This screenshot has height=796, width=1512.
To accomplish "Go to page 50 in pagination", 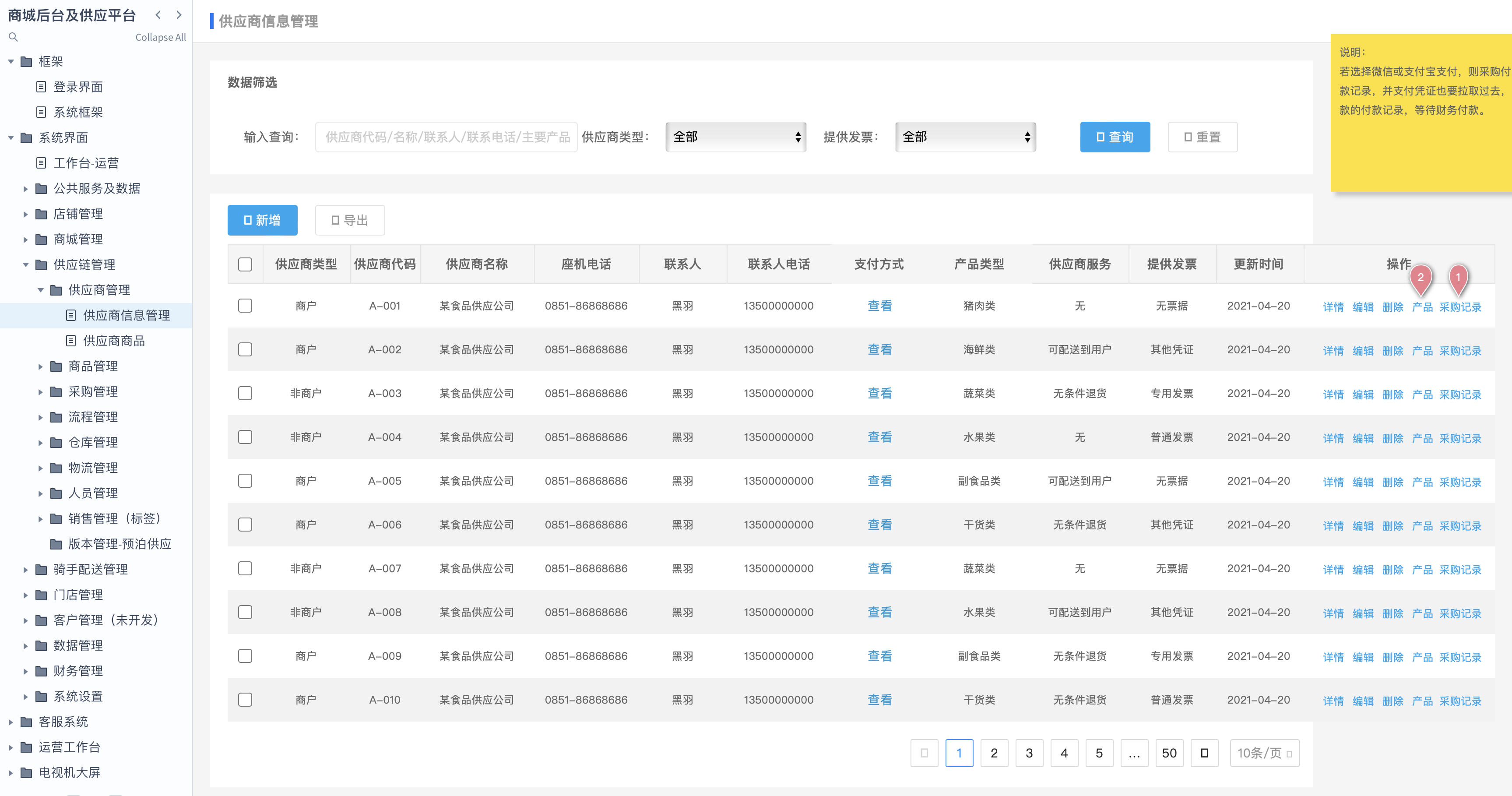I will [1169, 753].
